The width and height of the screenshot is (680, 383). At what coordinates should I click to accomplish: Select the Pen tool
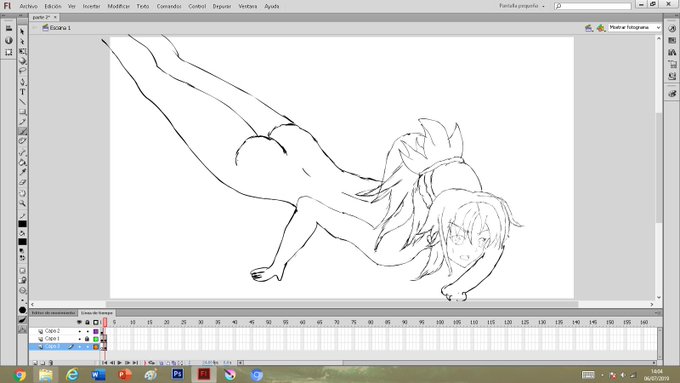click(x=23, y=82)
